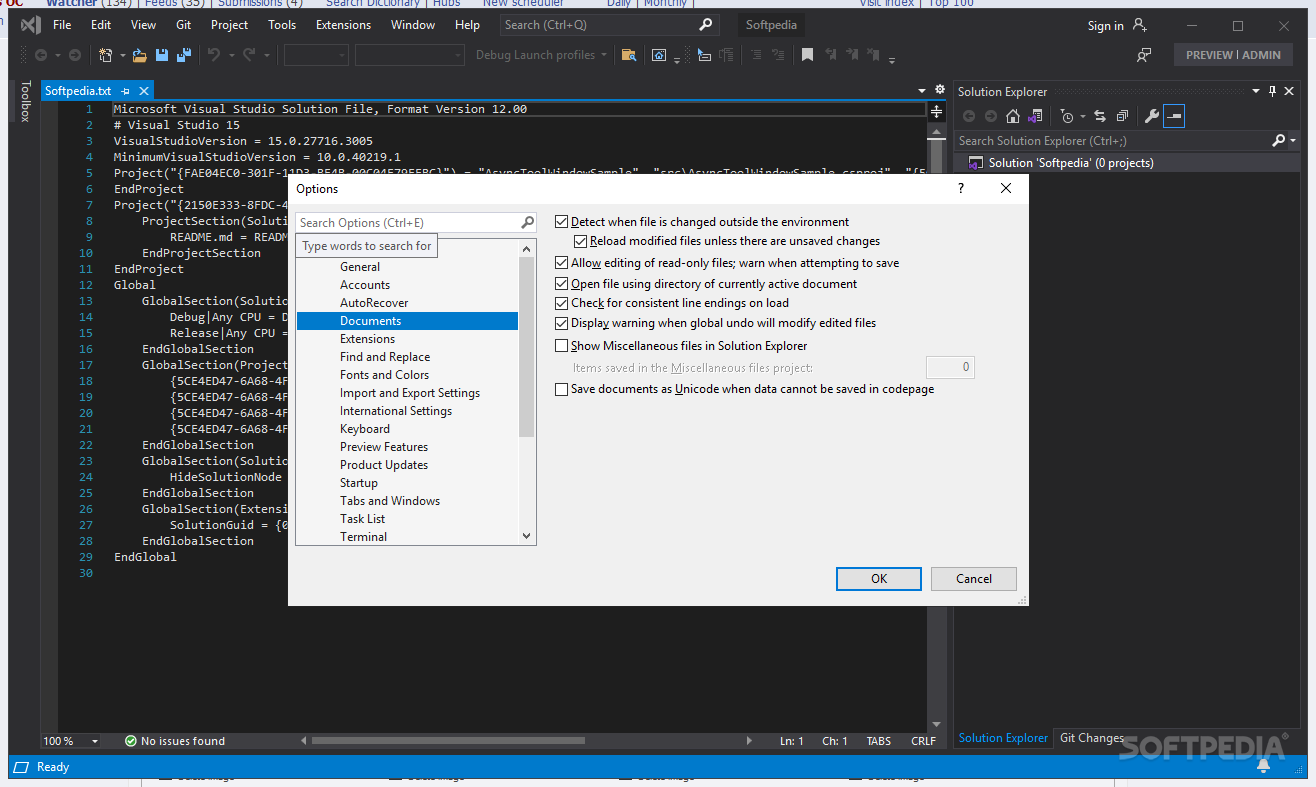This screenshot has width=1316, height=787.
Task: Click the New Item toolbar icon
Action: pos(105,55)
